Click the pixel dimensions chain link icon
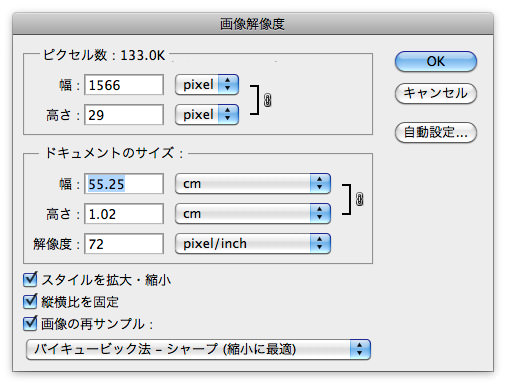Screen dimensions: 506x384 click(267, 100)
